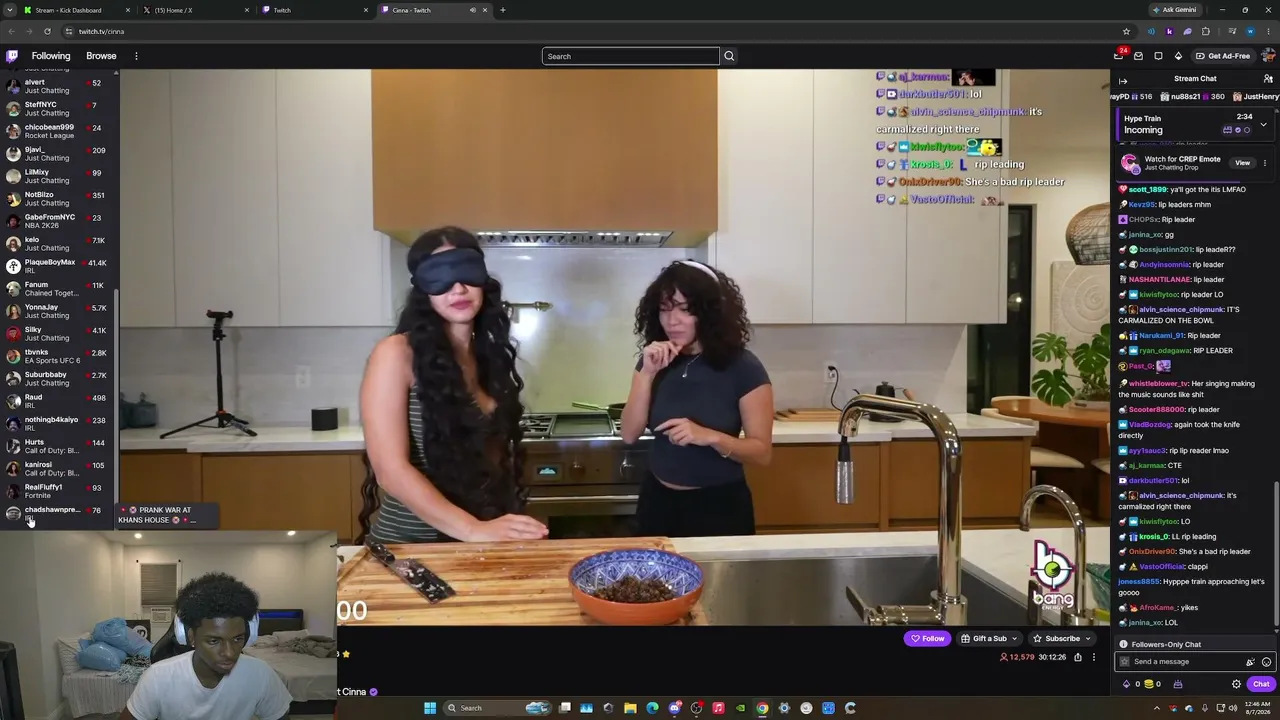
Task: Switch to the Twitch browser tab
Action: (315, 10)
